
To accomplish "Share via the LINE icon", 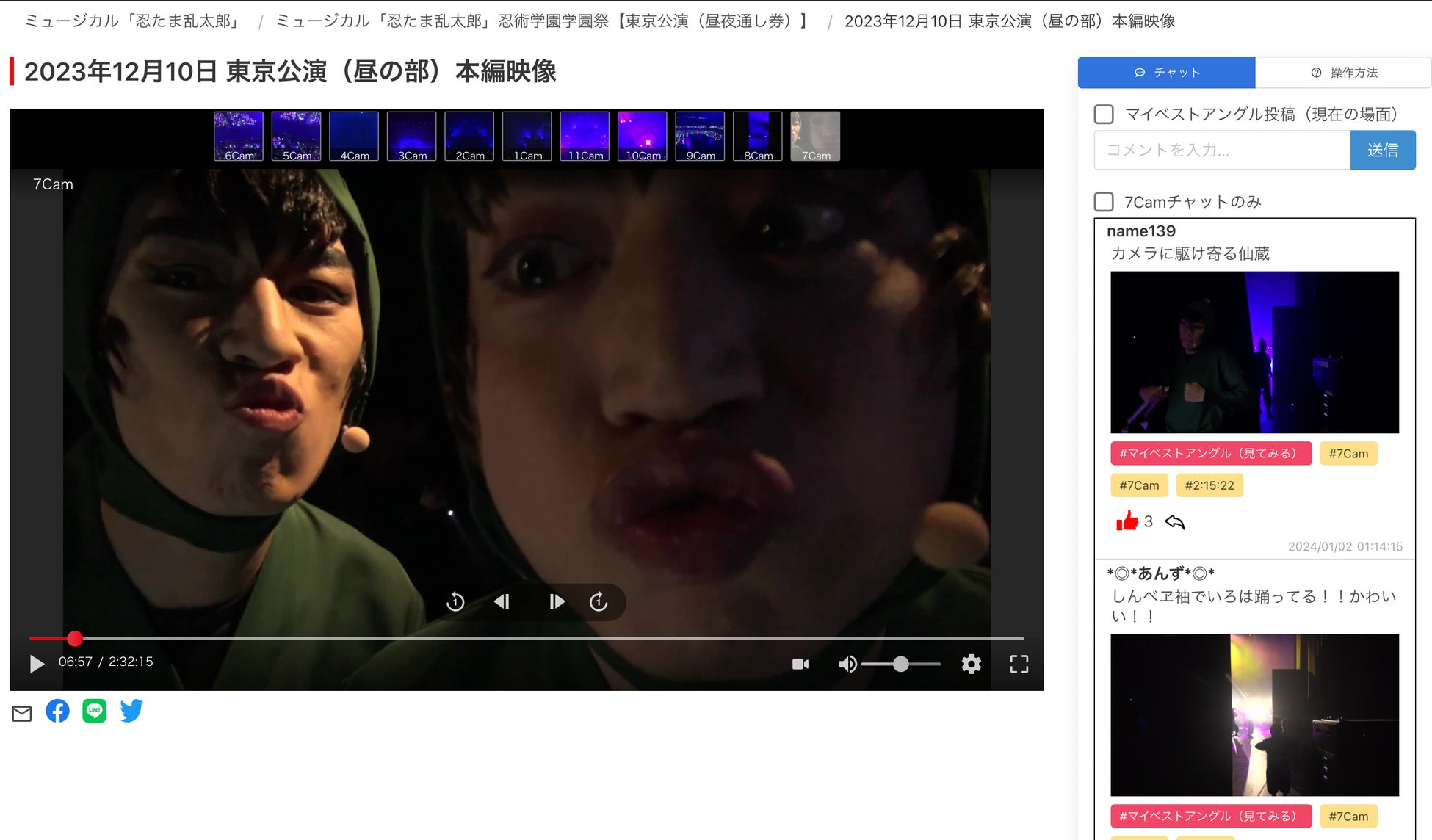I will click(x=94, y=711).
